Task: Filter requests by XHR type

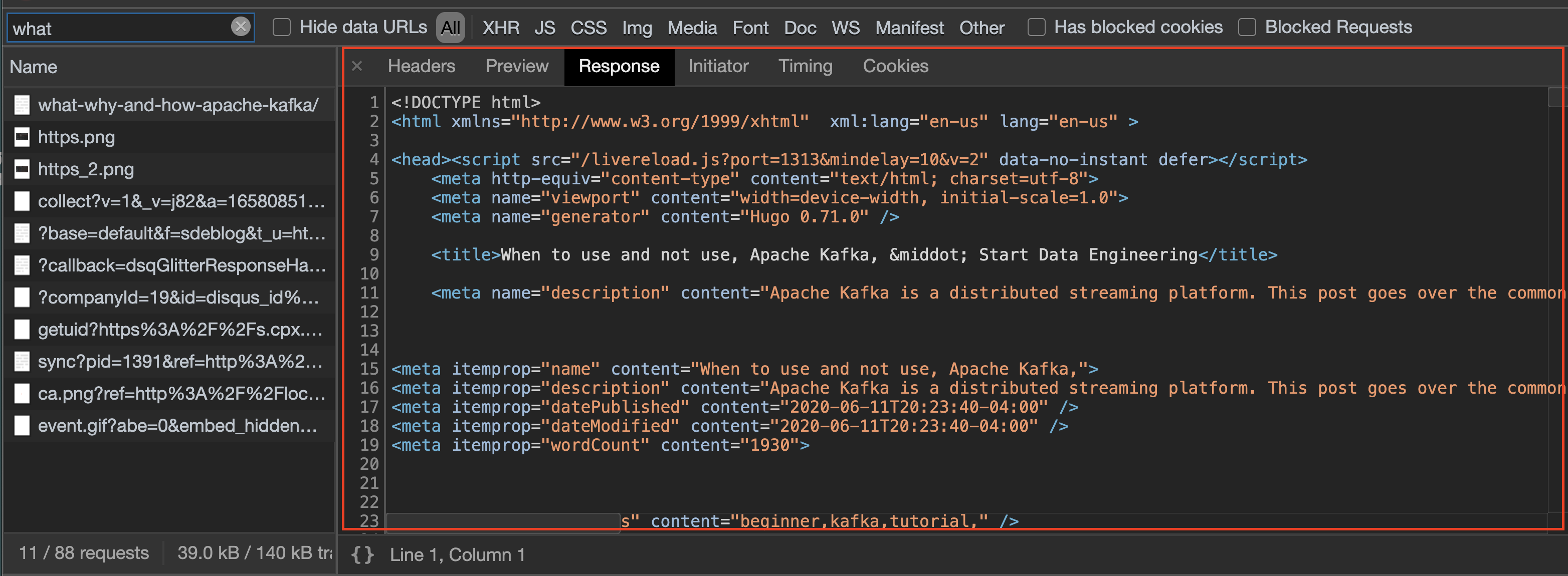Action: (500, 28)
